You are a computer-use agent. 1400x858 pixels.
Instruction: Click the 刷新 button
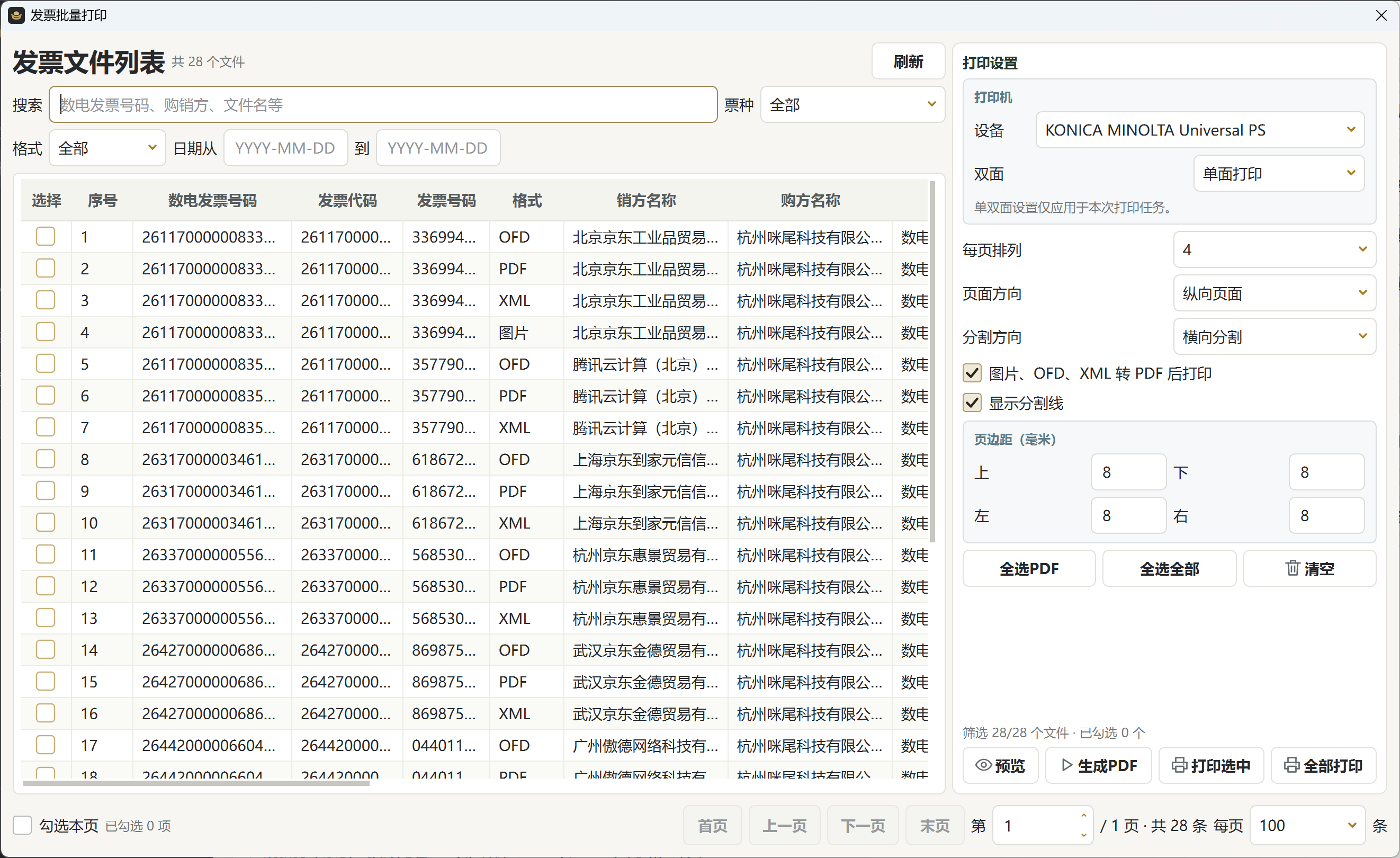coord(908,61)
